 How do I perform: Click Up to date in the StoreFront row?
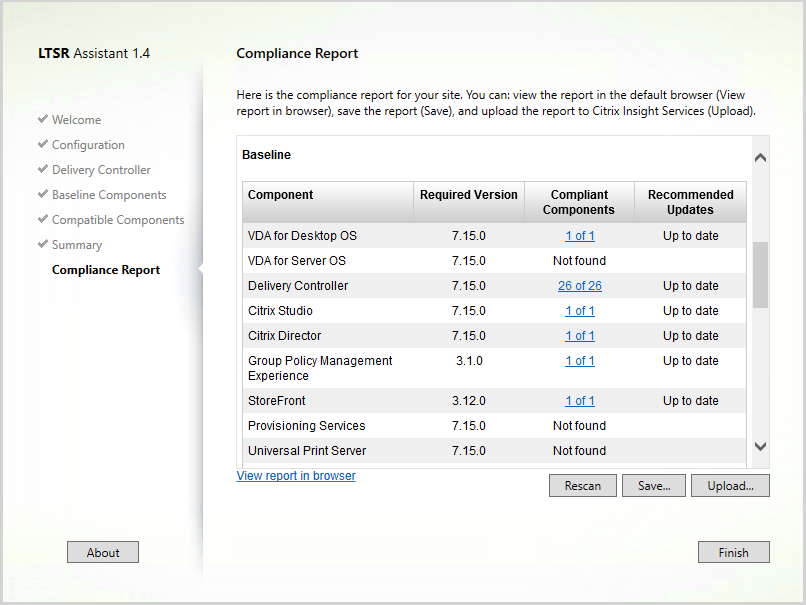pos(690,401)
